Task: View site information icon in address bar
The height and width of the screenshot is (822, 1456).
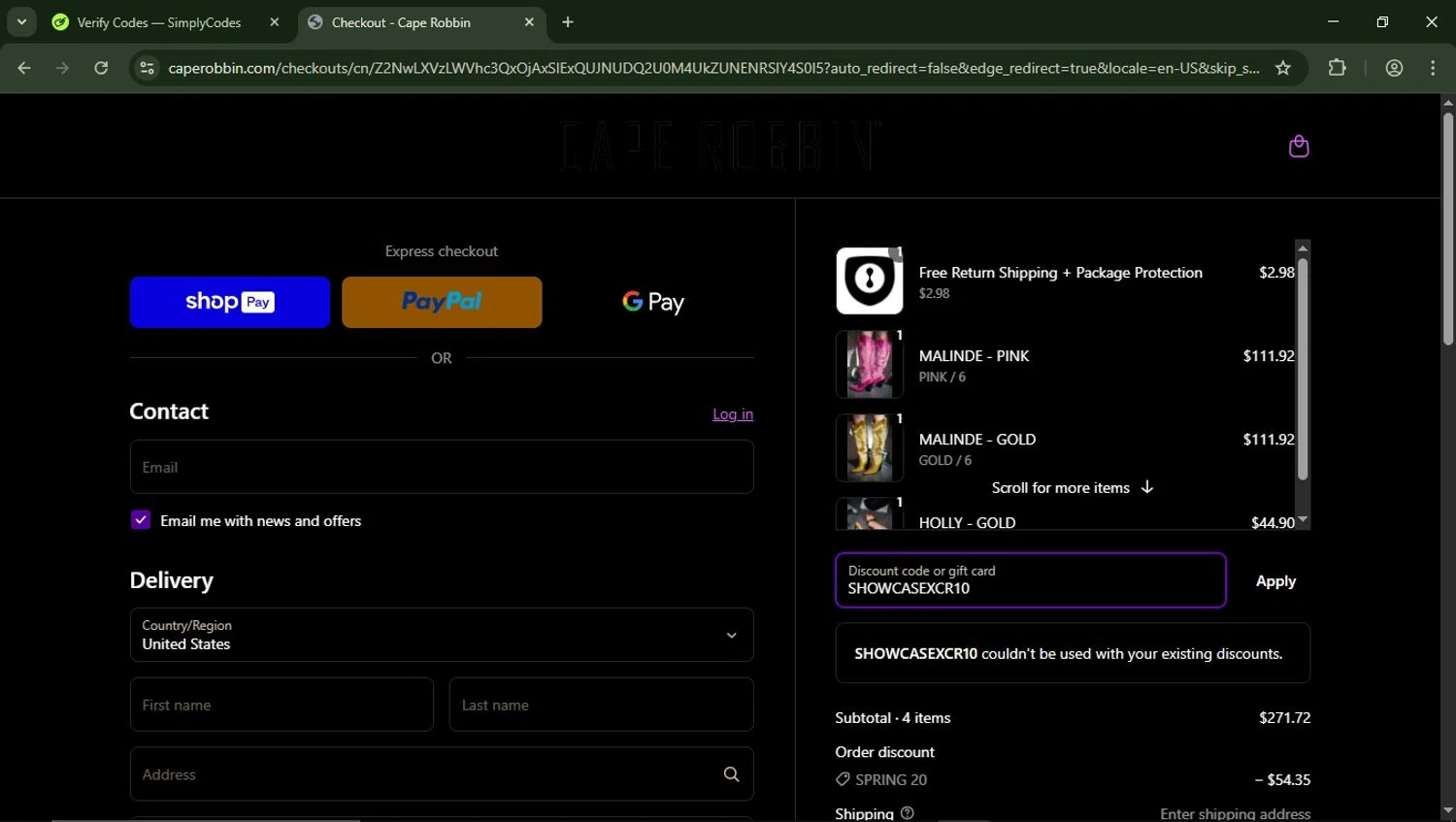Action: point(147,68)
